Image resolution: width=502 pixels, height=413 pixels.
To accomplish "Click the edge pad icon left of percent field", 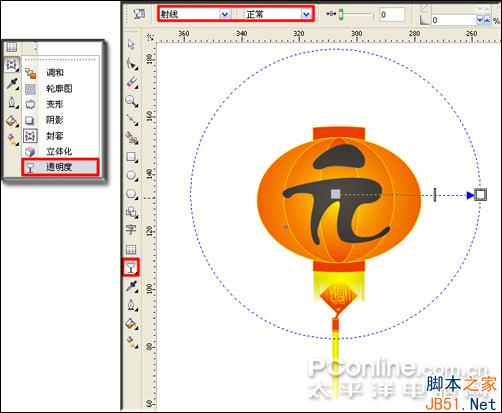I will (424, 20).
